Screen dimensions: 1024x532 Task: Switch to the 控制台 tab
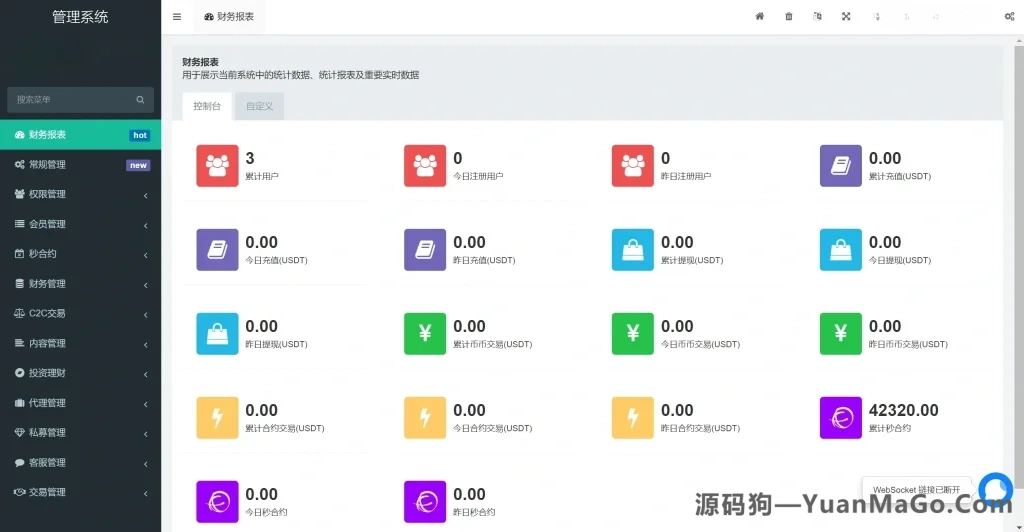[x=207, y=106]
